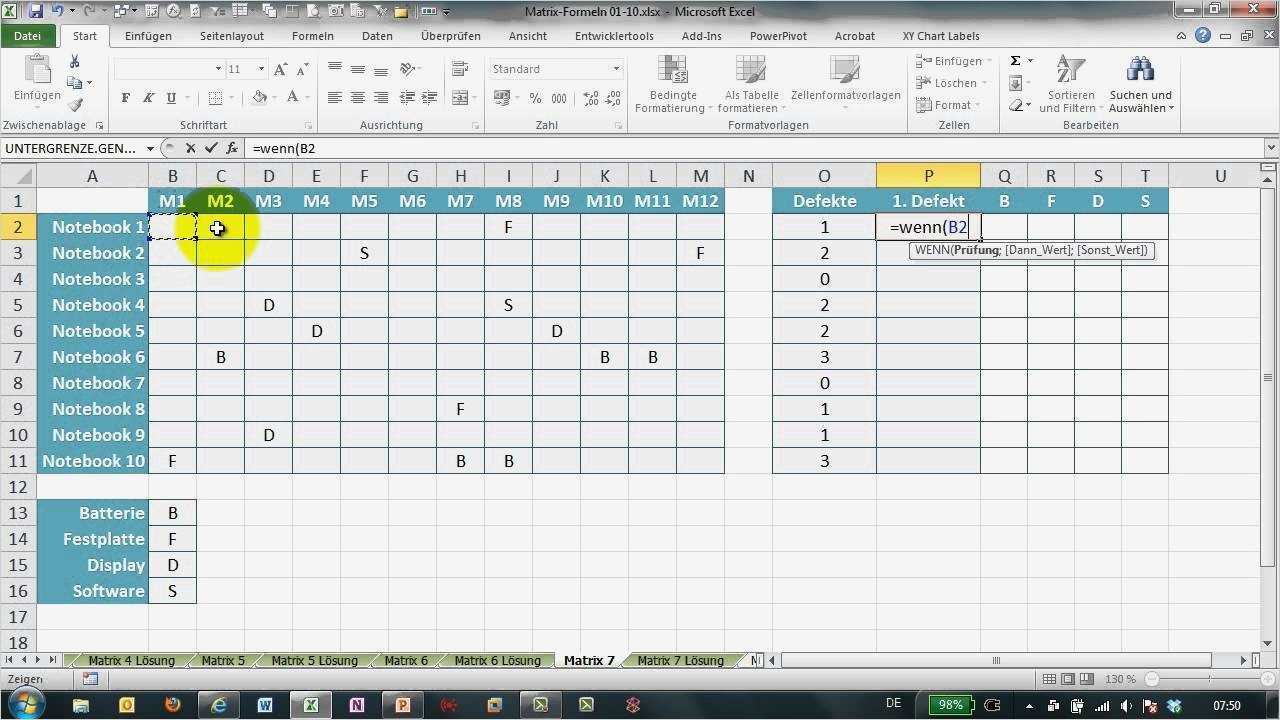
Task: Switch to the Formeln ribbon tab
Action: point(312,36)
